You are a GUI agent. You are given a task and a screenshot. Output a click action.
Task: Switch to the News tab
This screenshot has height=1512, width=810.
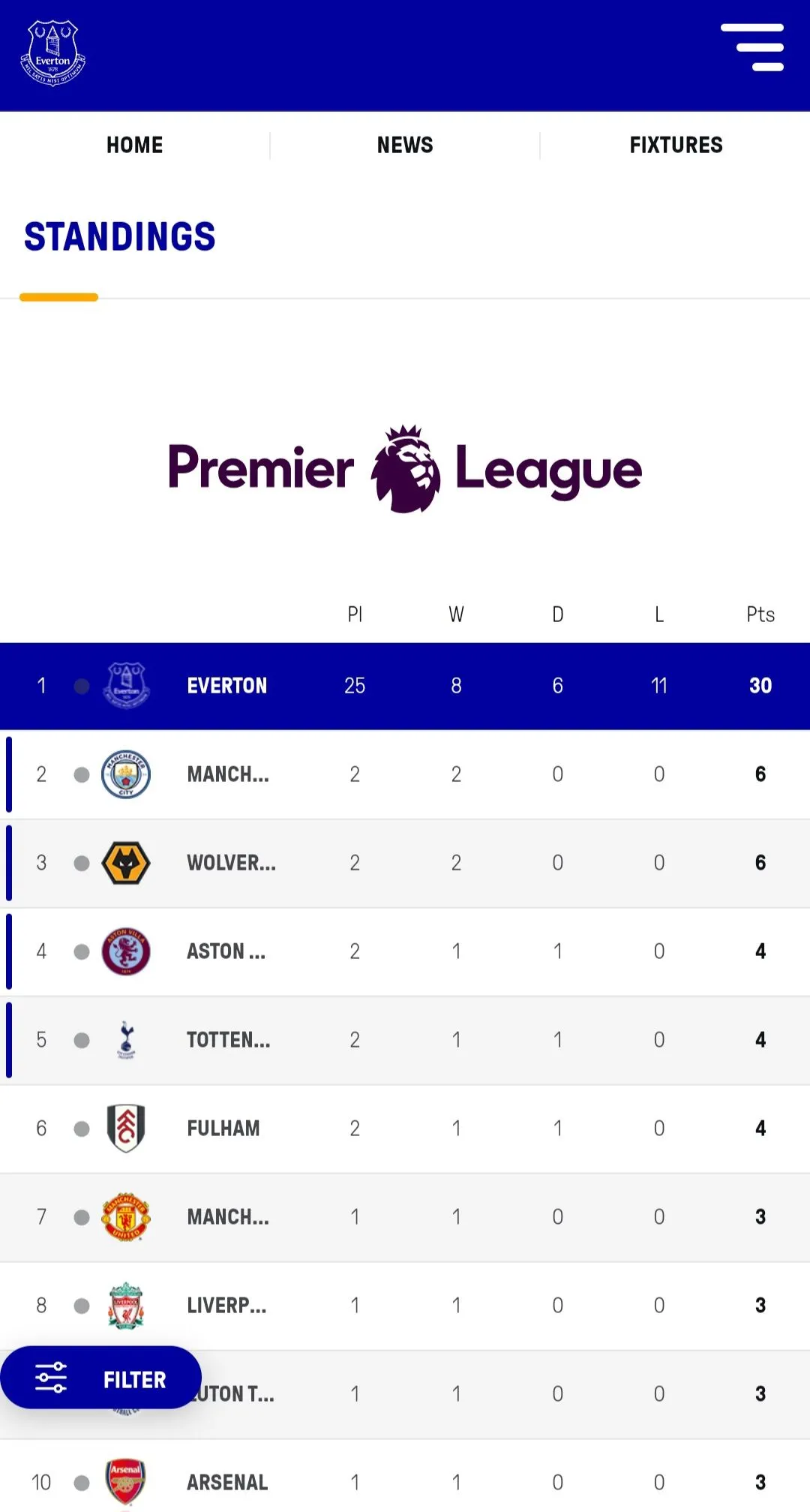[x=405, y=145]
